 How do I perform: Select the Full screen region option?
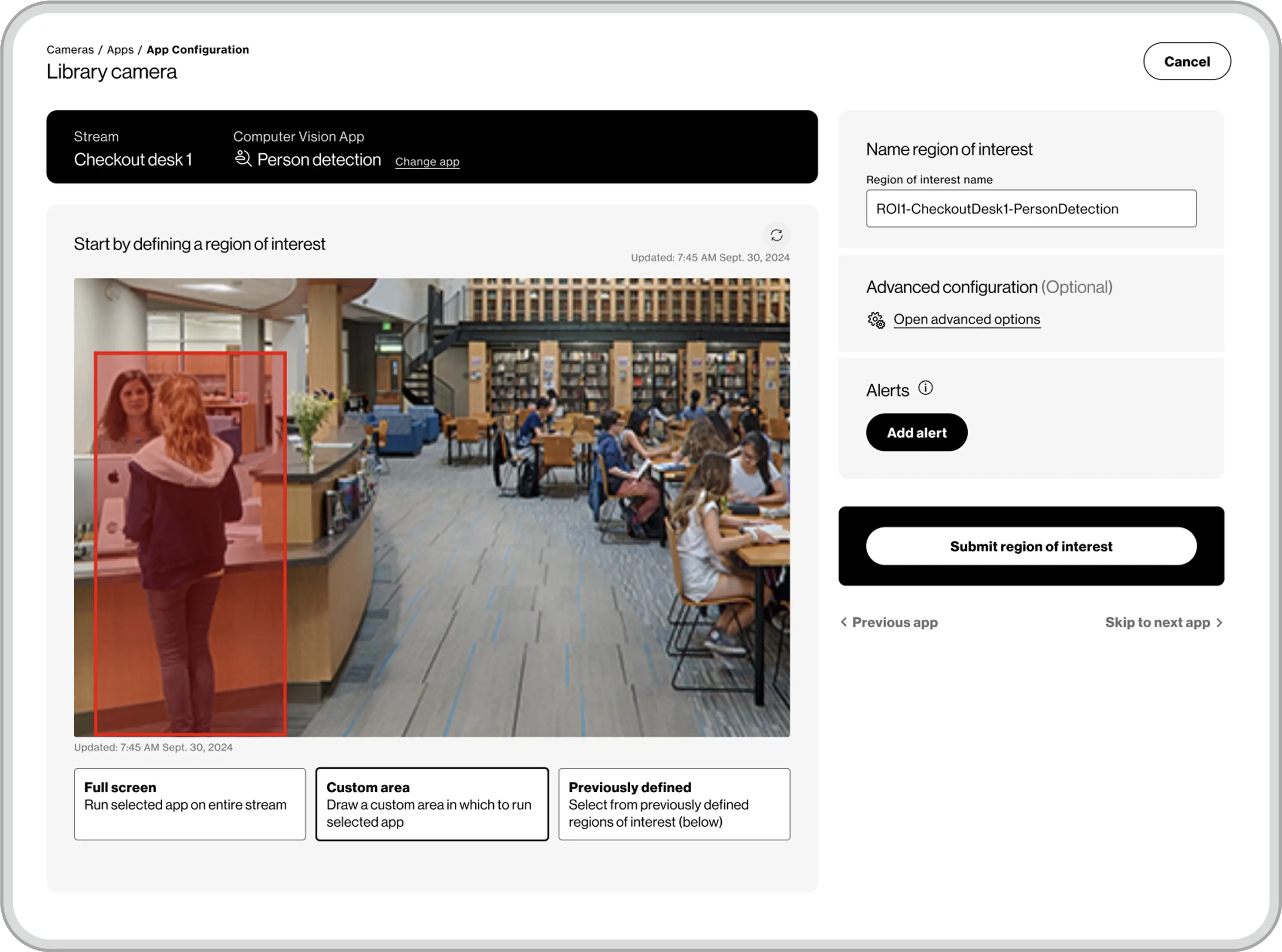pyautogui.click(x=190, y=804)
